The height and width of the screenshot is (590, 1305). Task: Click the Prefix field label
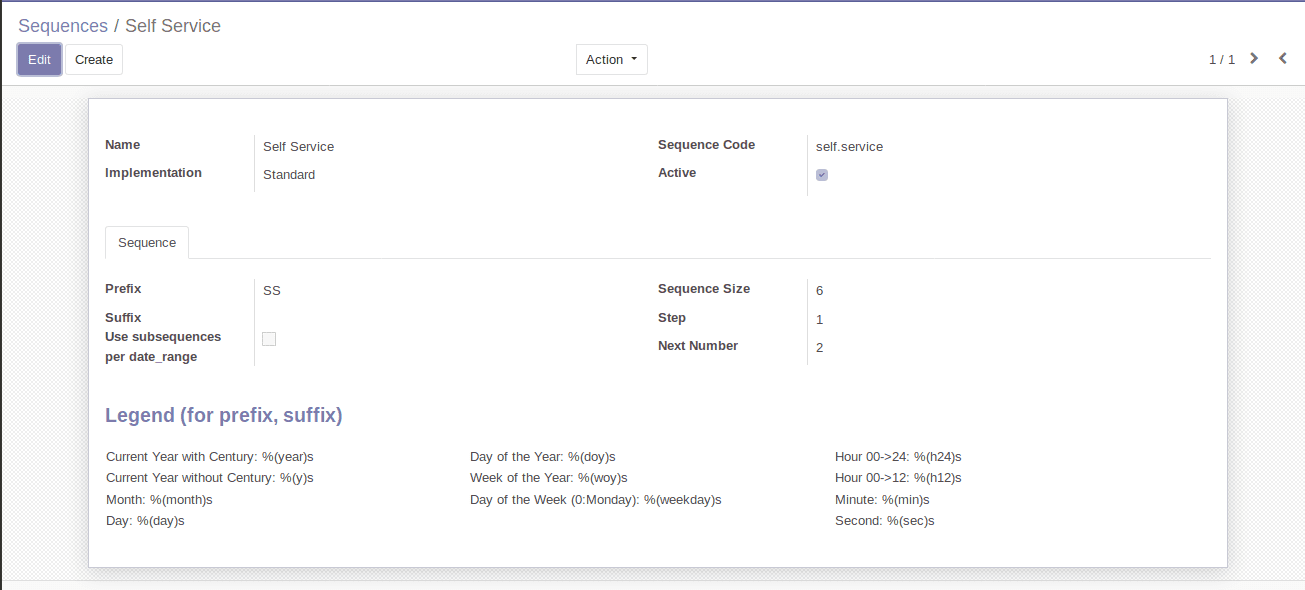123,289
